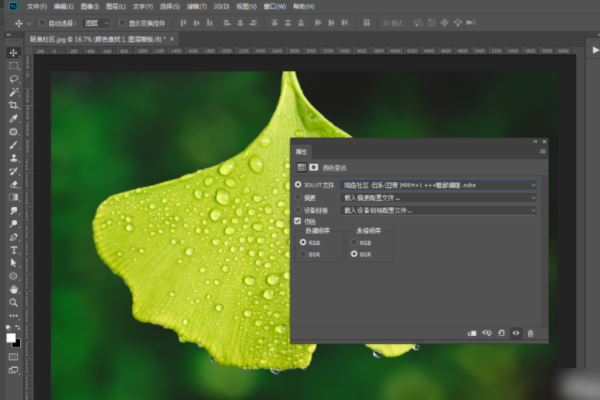Select the Hand tool
The height and width of the screenshot is (400, 600).
pyautogui.click(x=14, y=289)
